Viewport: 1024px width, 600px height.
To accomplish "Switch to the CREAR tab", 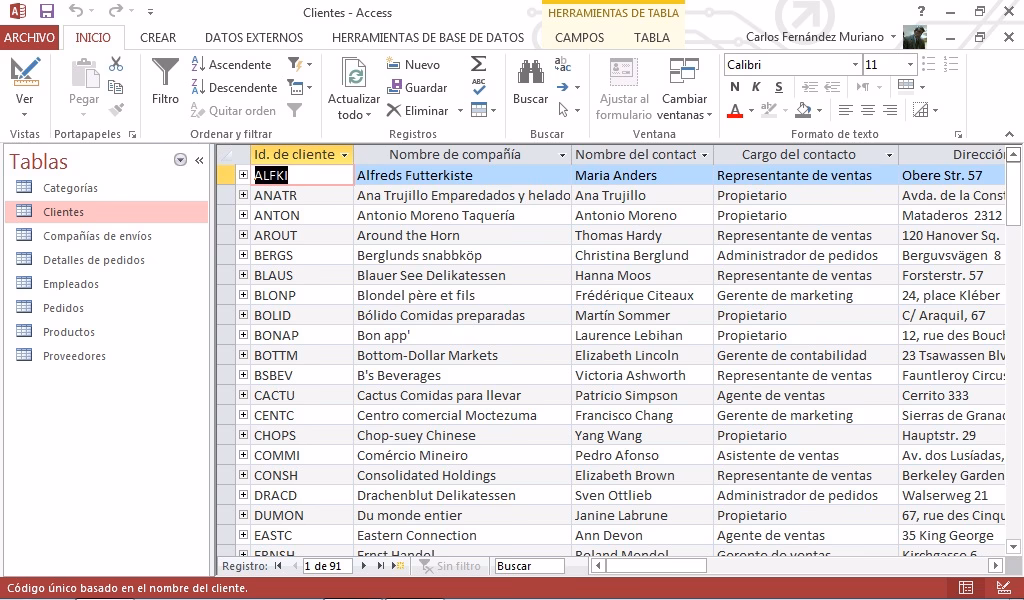I will pos(158,37).
